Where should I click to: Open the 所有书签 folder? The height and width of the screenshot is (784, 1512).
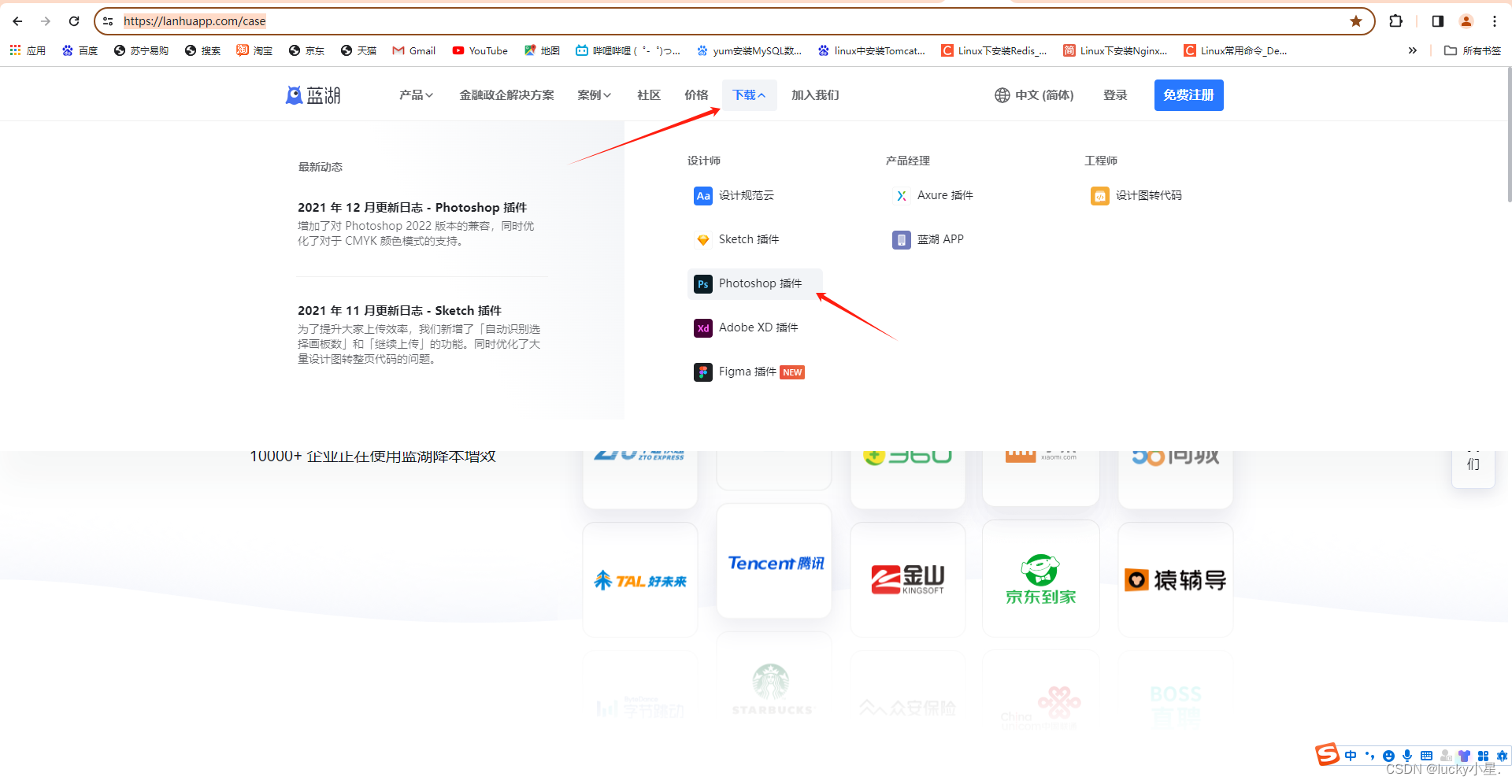(x=1473, y=50)
